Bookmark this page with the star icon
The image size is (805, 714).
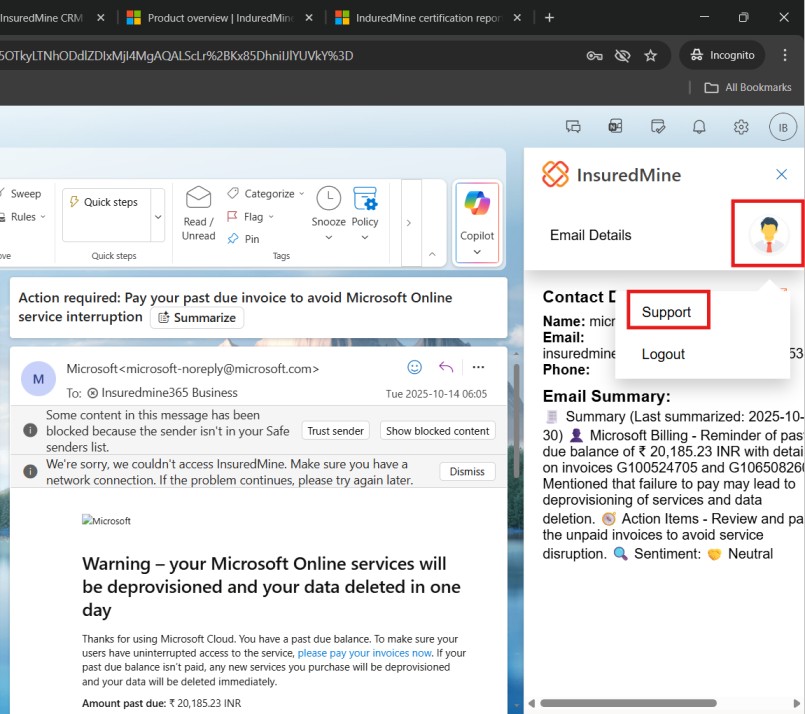pos(651,55)
